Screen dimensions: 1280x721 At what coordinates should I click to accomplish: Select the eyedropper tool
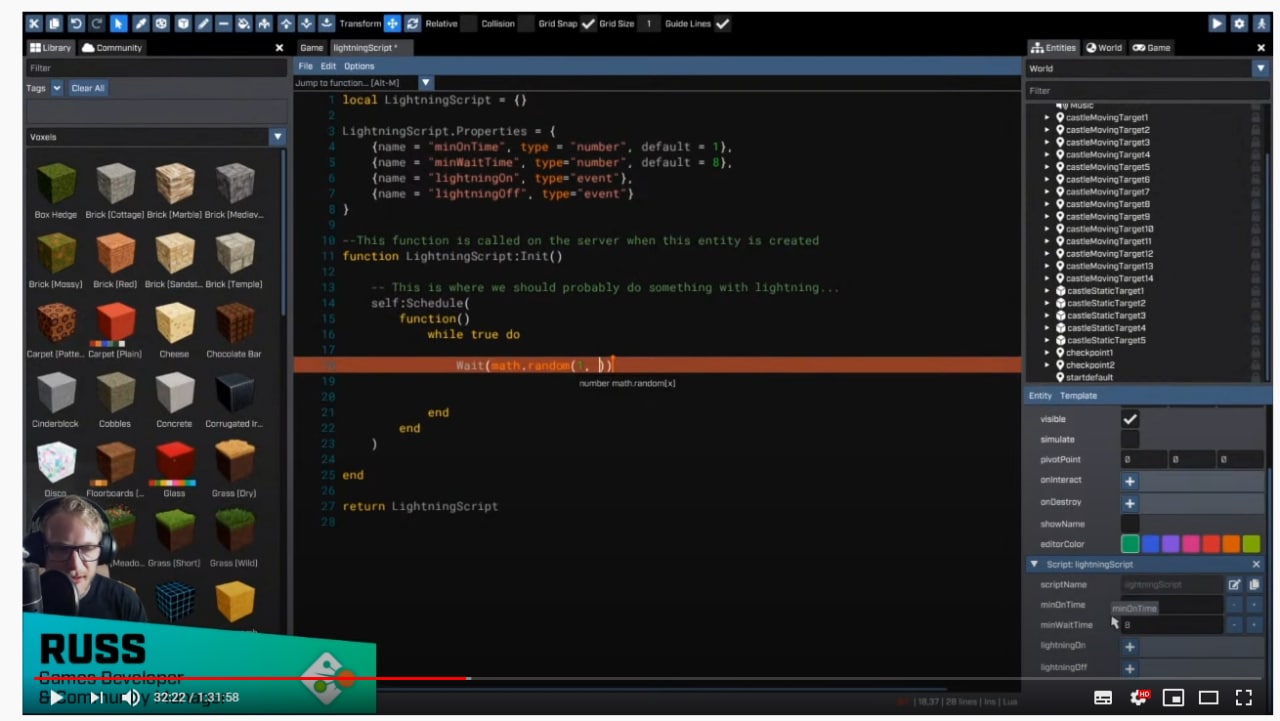tap(141, 23)
